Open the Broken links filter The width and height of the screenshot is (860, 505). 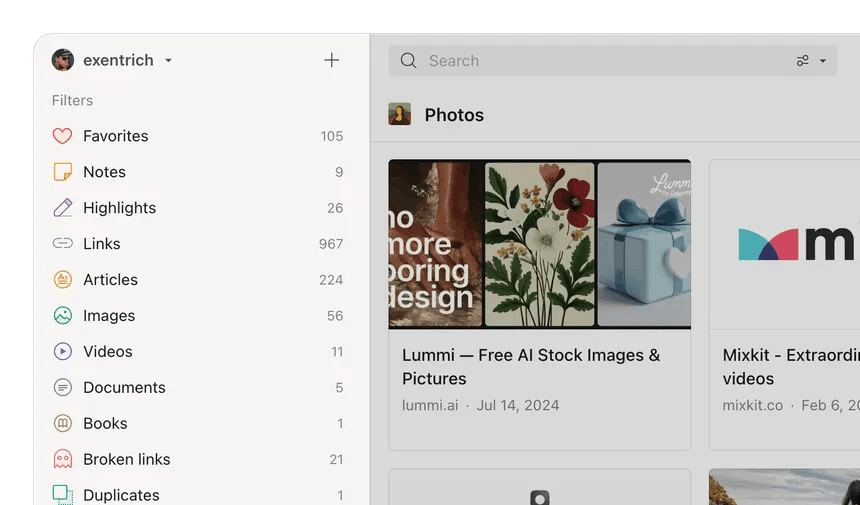[x=197, y=459]
